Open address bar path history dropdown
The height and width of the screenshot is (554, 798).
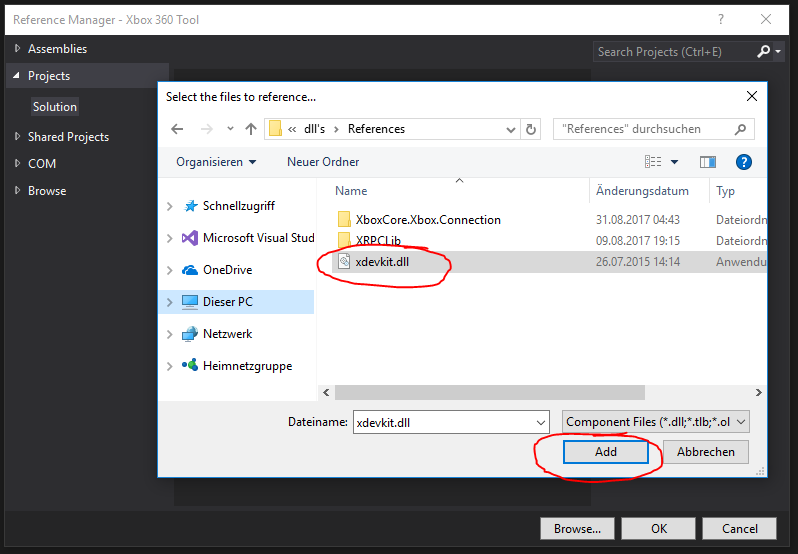point(510,129)
